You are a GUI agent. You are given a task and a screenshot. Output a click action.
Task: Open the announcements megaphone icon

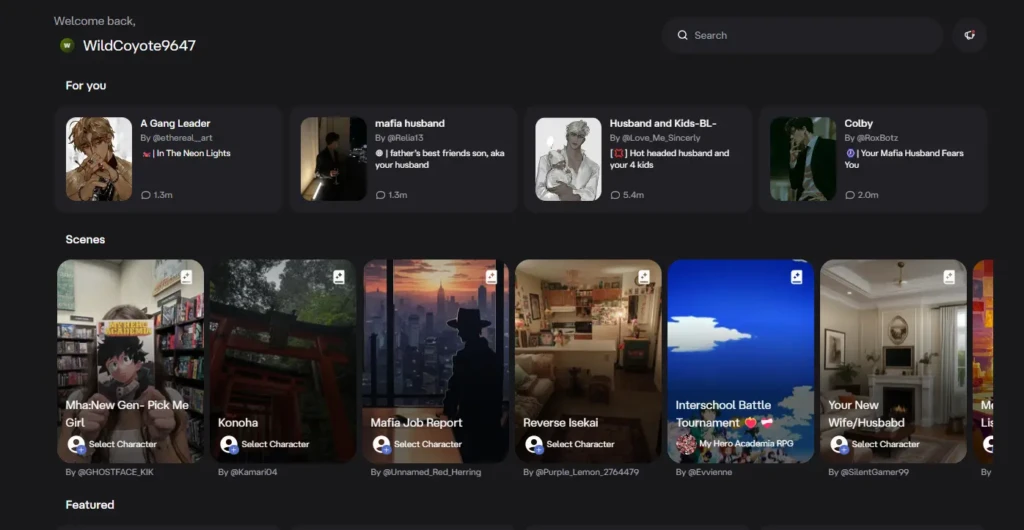coord(970,35)
